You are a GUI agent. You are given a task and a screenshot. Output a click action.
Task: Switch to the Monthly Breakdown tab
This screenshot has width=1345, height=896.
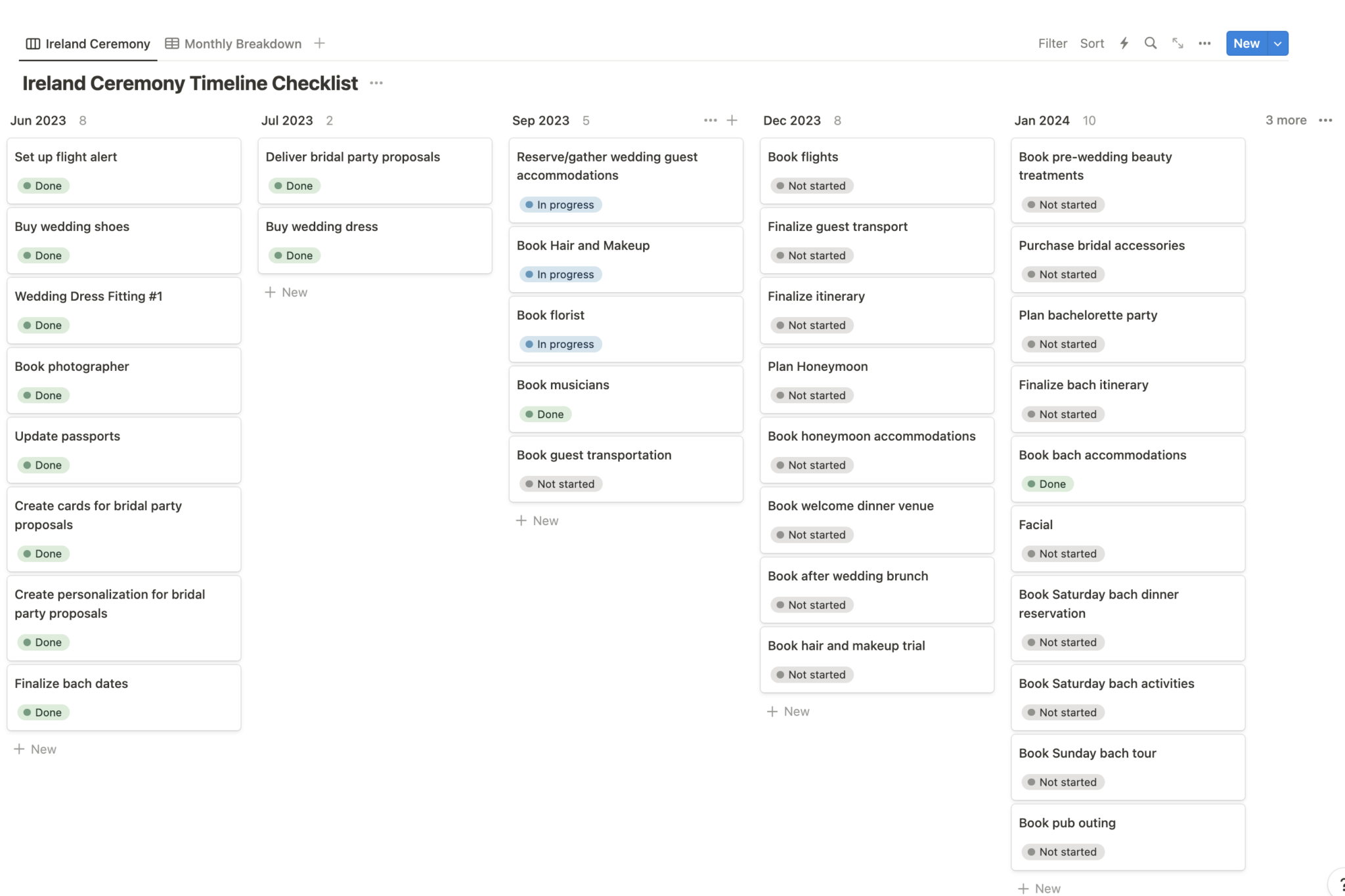tap(242, 43)
